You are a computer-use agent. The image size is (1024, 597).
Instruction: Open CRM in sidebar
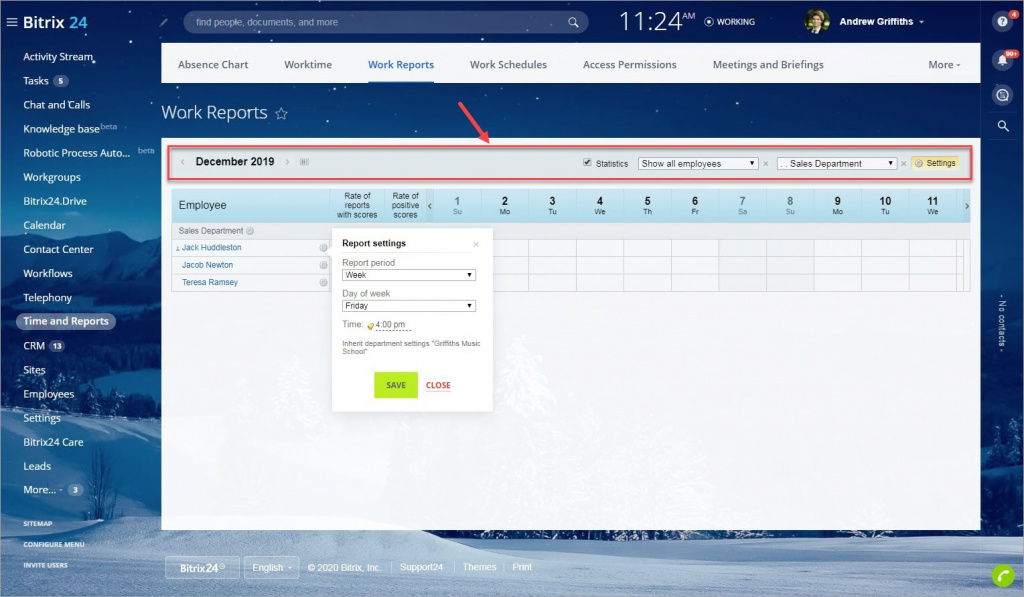tap(34, 346)
